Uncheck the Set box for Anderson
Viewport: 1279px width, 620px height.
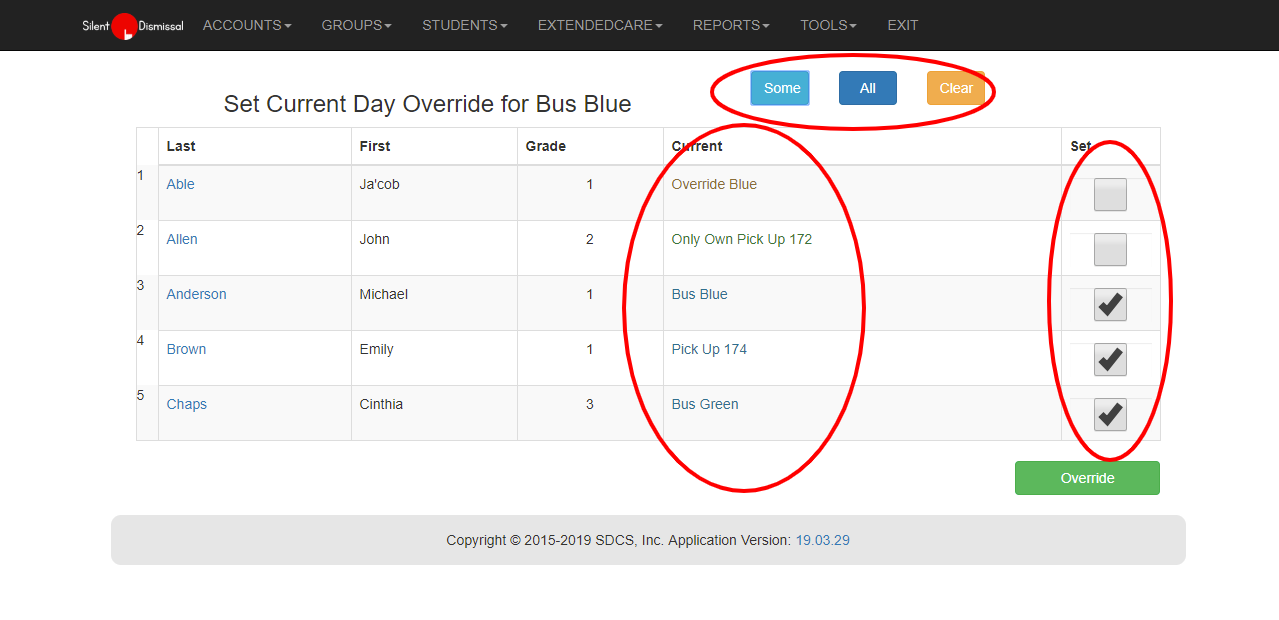pyautogui.click(x=1110, y=304)
